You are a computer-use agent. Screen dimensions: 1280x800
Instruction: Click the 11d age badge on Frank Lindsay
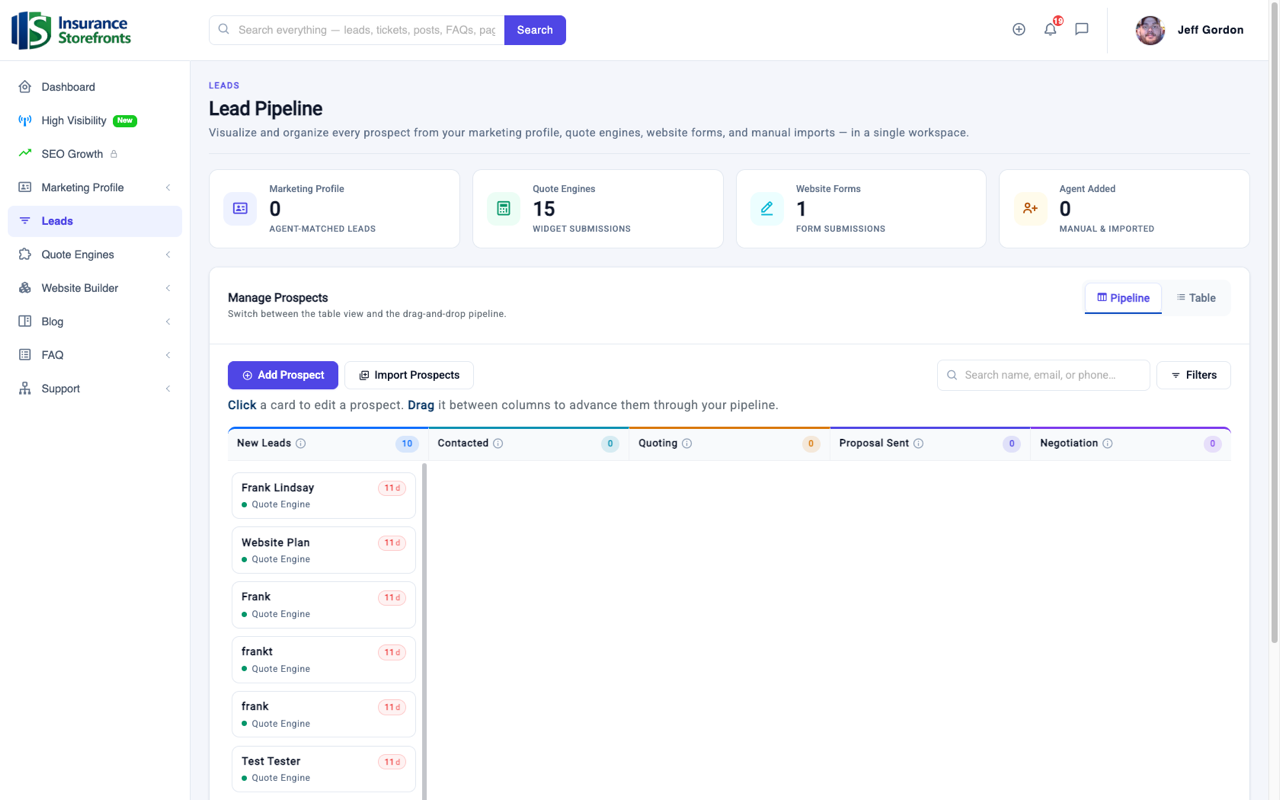[x=392, y=489]
